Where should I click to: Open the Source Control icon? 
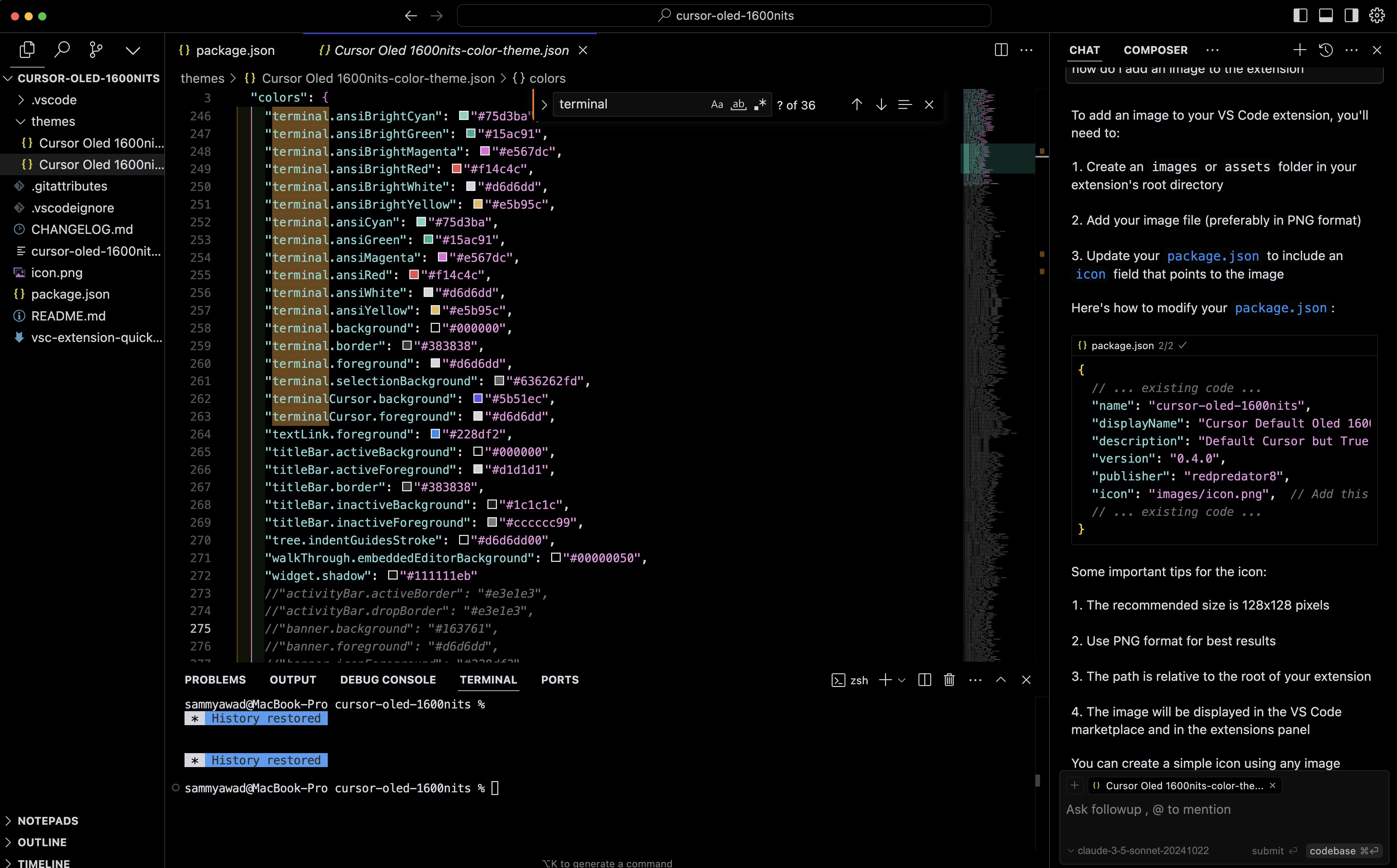97,50
